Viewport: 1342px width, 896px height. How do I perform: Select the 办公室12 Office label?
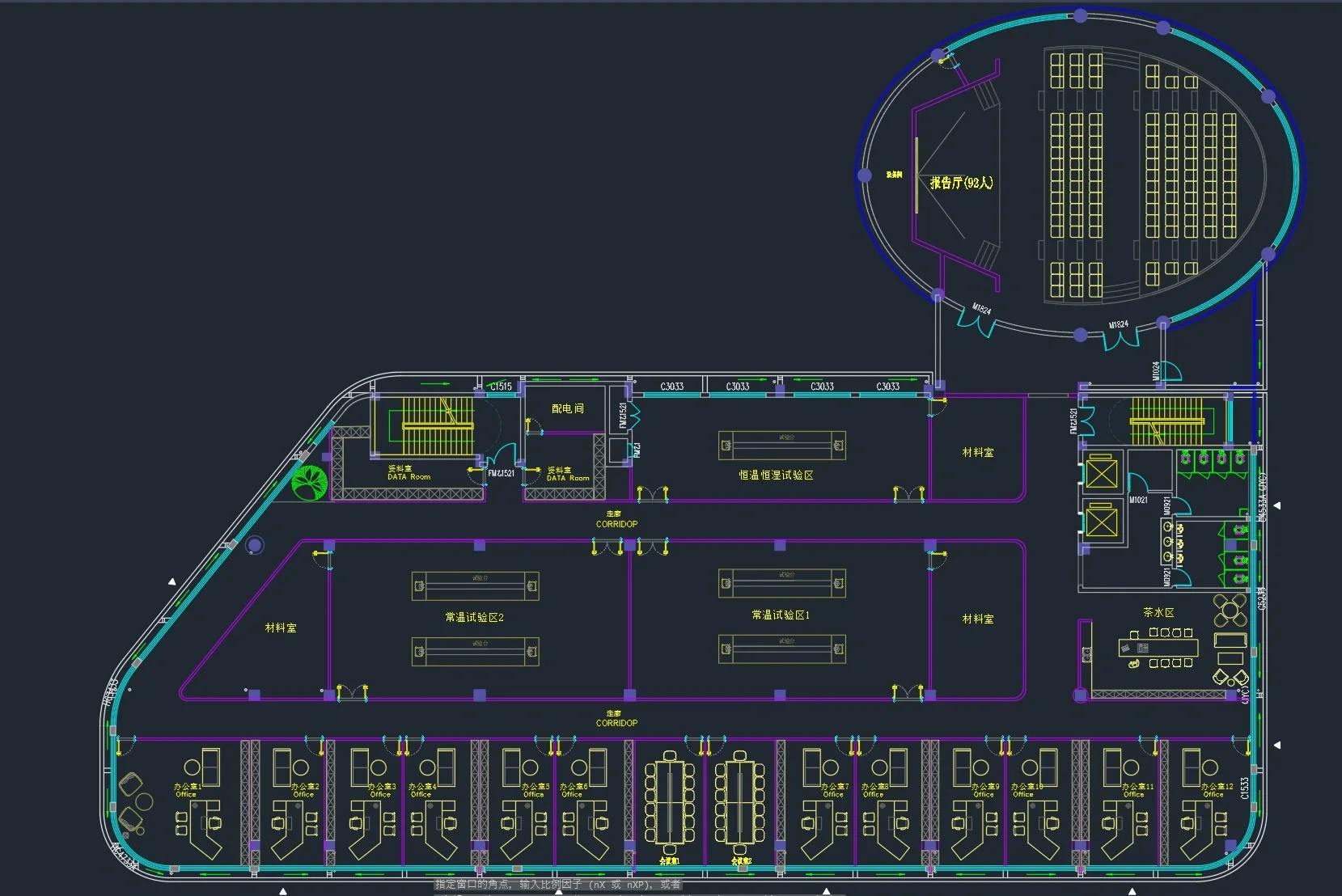(1216, 790)
